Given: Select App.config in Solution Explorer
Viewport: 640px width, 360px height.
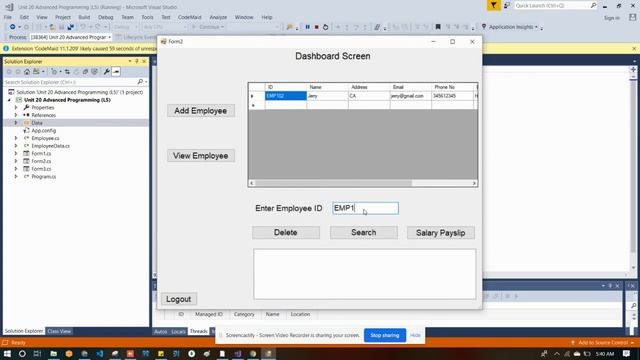Looking at the screenshot, I should coord(44,131).
